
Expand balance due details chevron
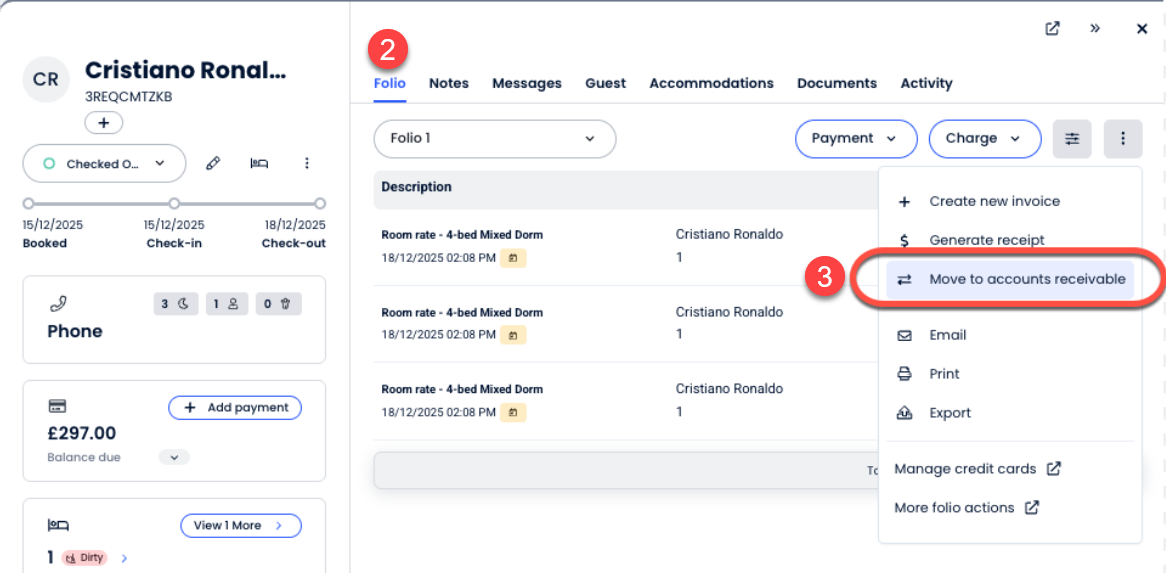point(174,457)
